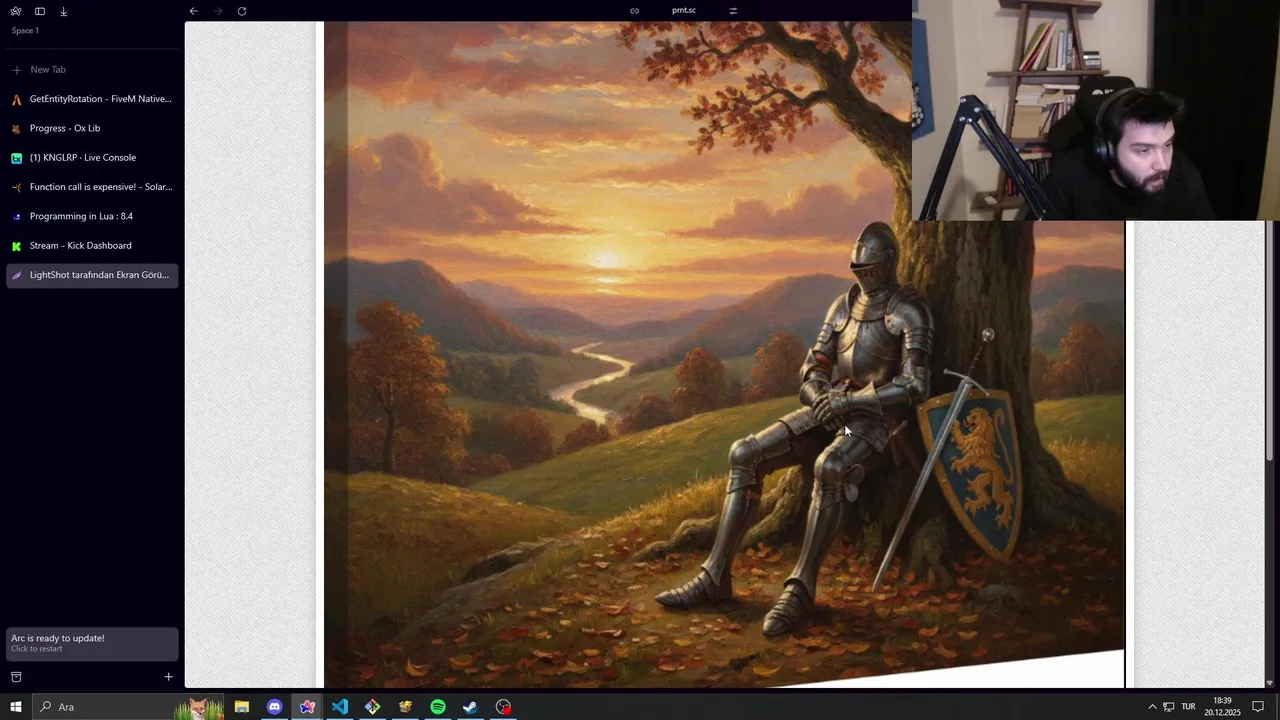
Task: Open a New Tab
Action: pyautogui.click(x=92, y=70)
